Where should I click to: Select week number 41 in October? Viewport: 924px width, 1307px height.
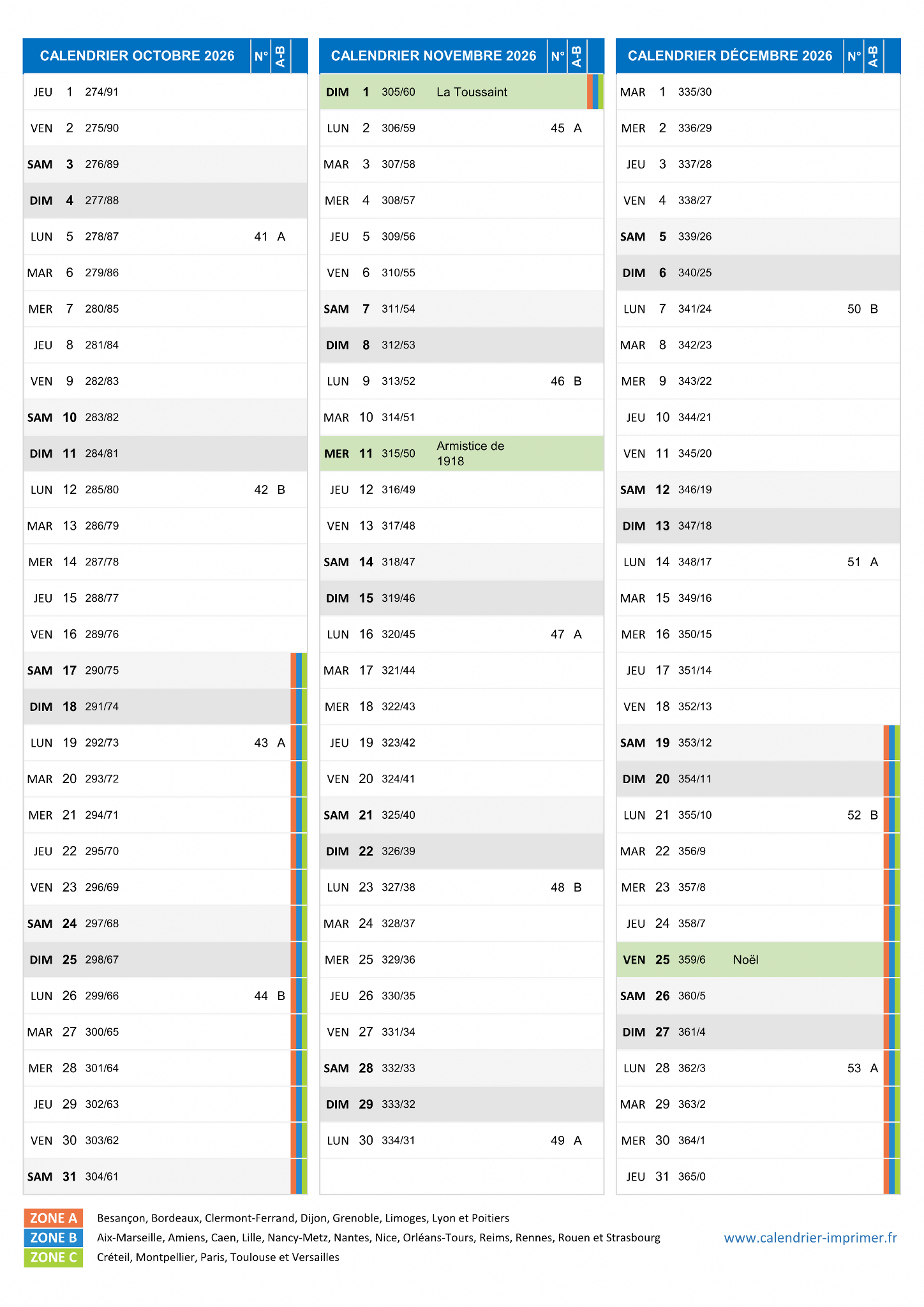click(261, 237)
